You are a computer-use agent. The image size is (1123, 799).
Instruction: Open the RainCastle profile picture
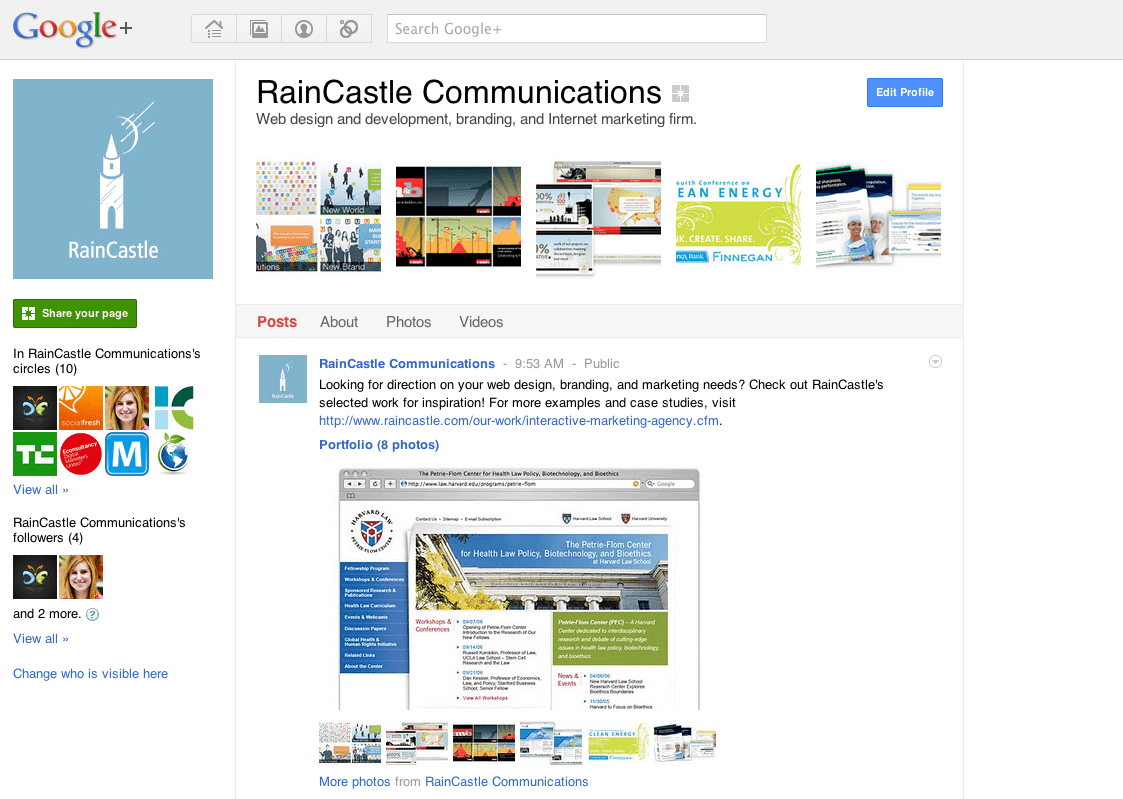113,179
